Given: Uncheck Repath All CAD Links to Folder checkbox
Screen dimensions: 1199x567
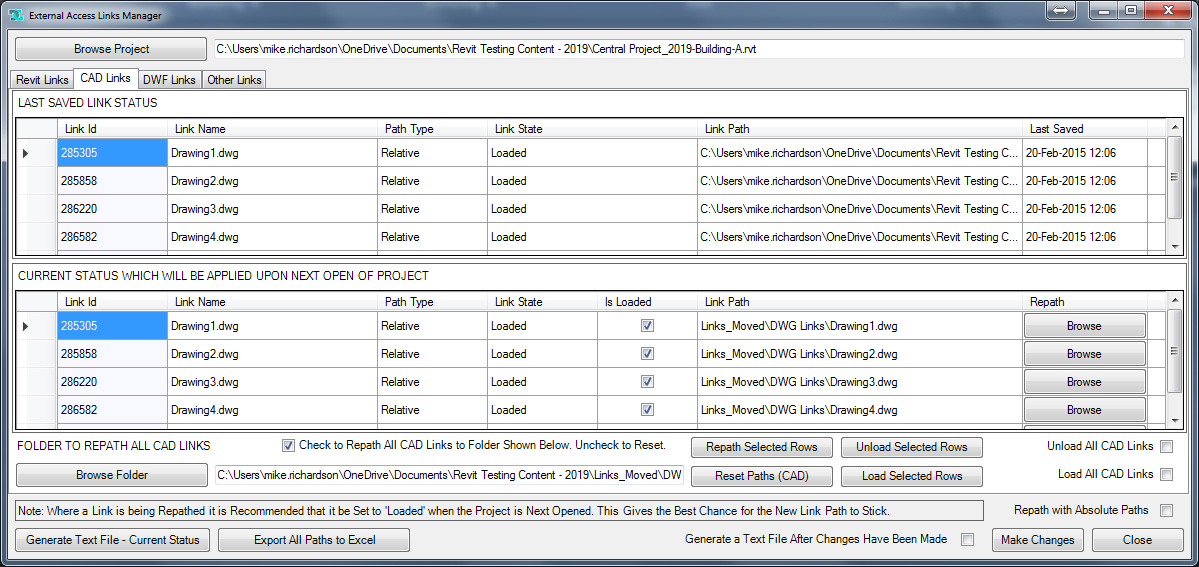Looking at the screenshot, I should point(288,445).
